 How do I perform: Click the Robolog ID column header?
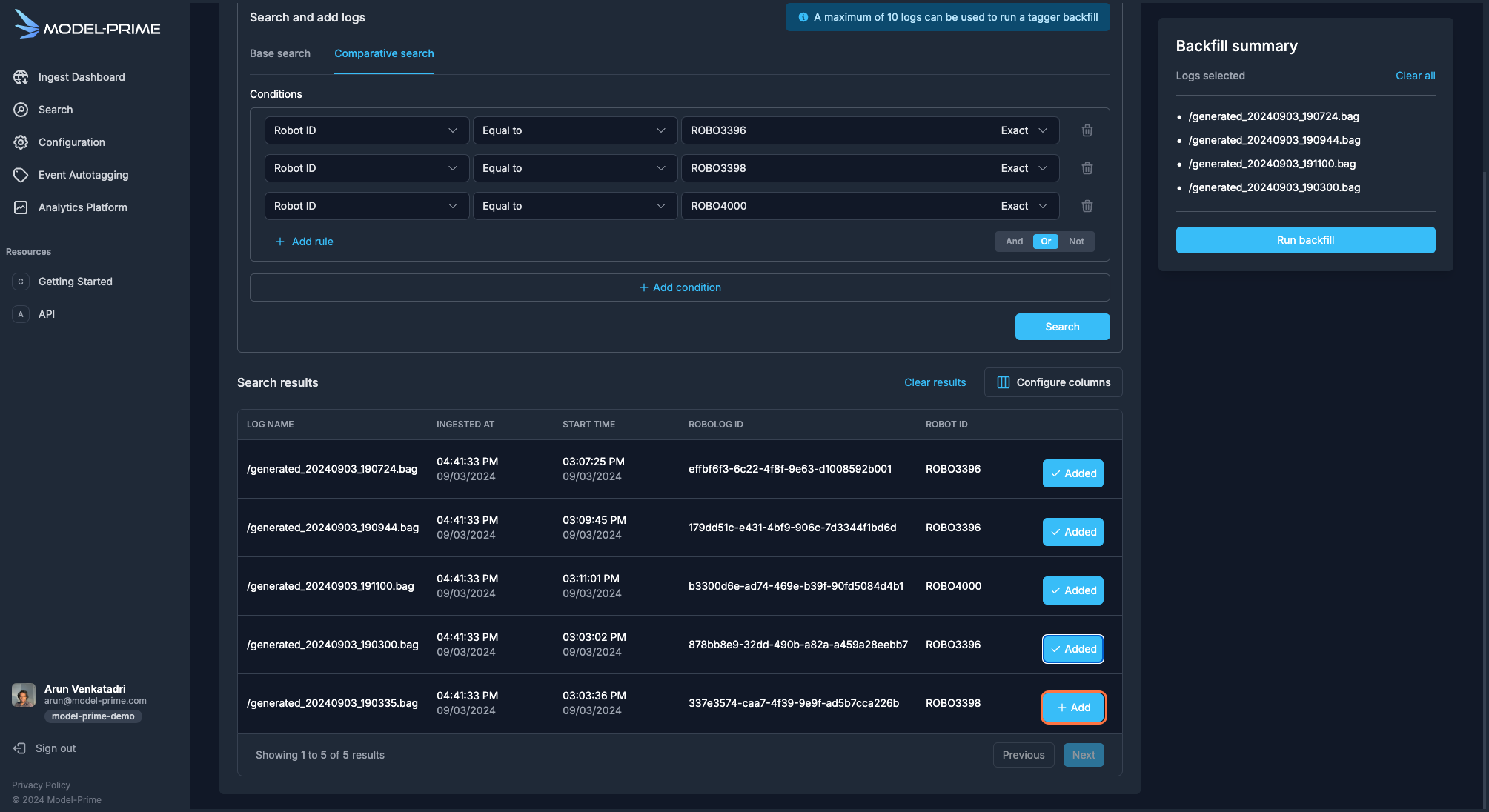(715, 425)
